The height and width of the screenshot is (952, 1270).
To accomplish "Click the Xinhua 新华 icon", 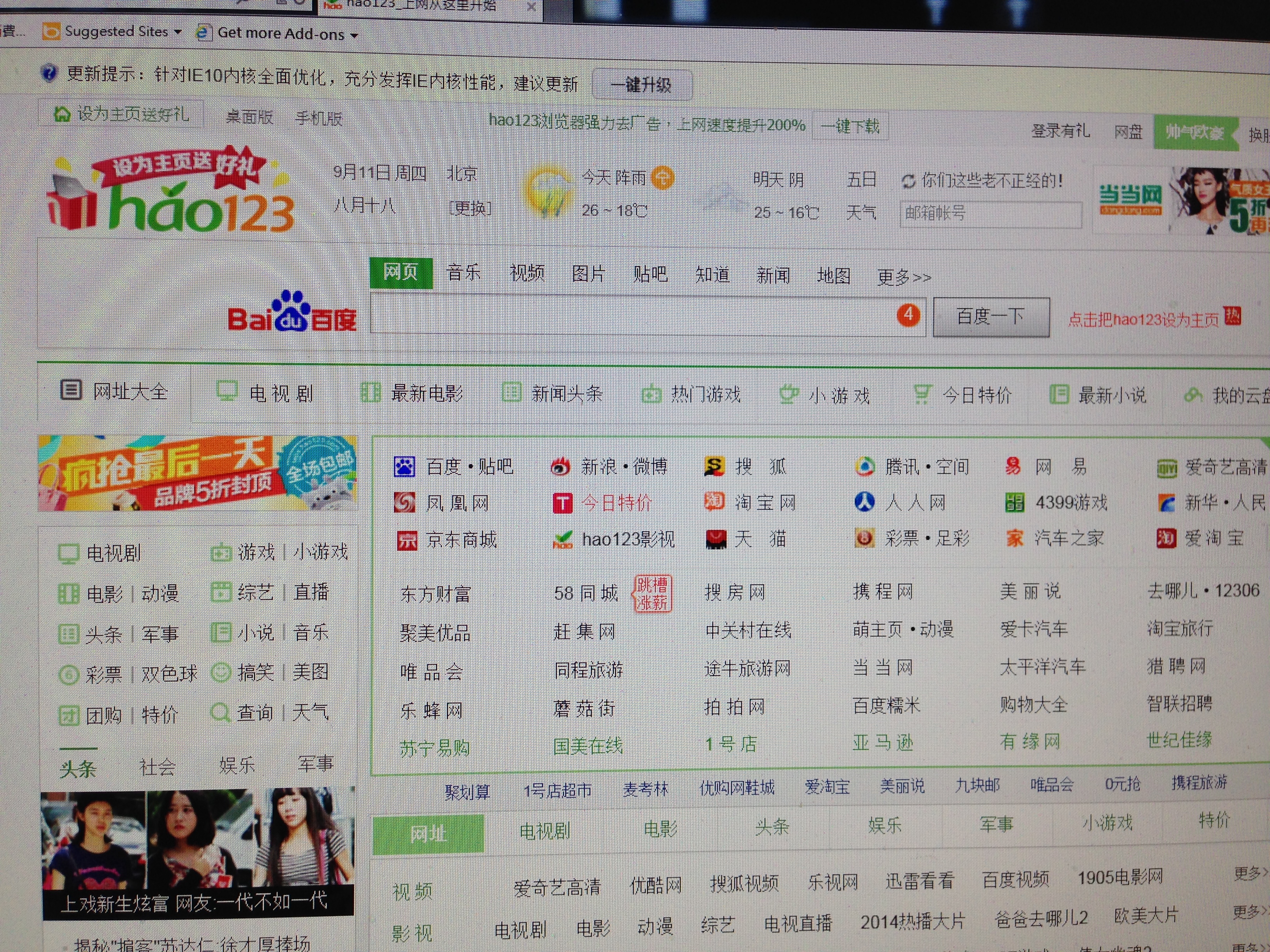I will (1166, 503).
